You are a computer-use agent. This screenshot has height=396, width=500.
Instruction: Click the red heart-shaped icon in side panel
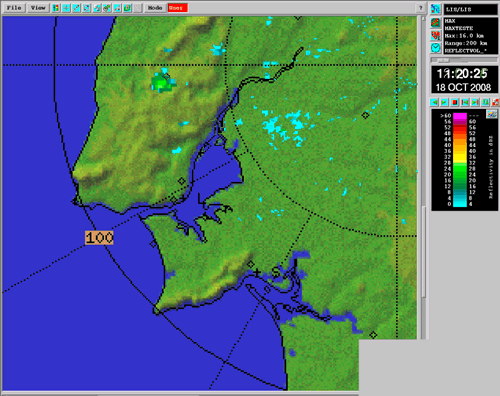(436, 35)
